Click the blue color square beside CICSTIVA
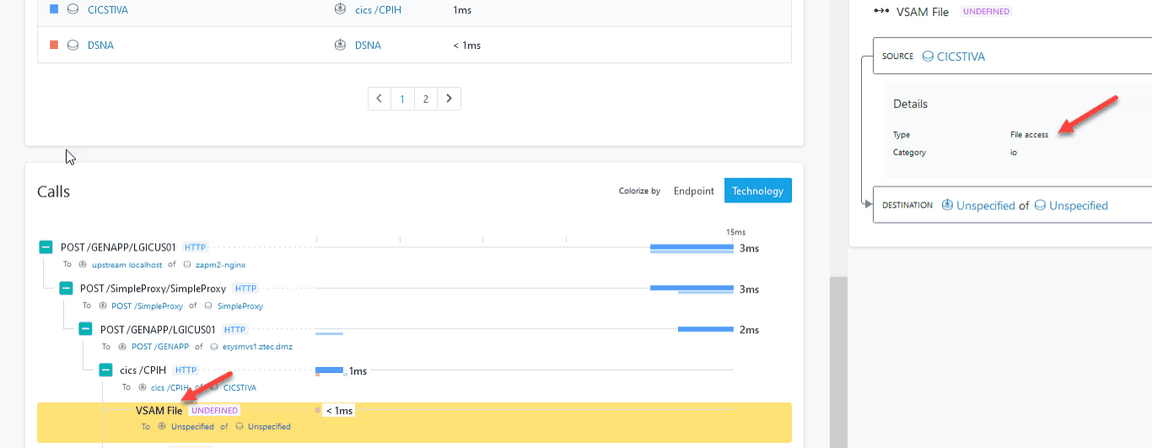The height and width of the screenshot is (448, 1152). tap(54, 10)
